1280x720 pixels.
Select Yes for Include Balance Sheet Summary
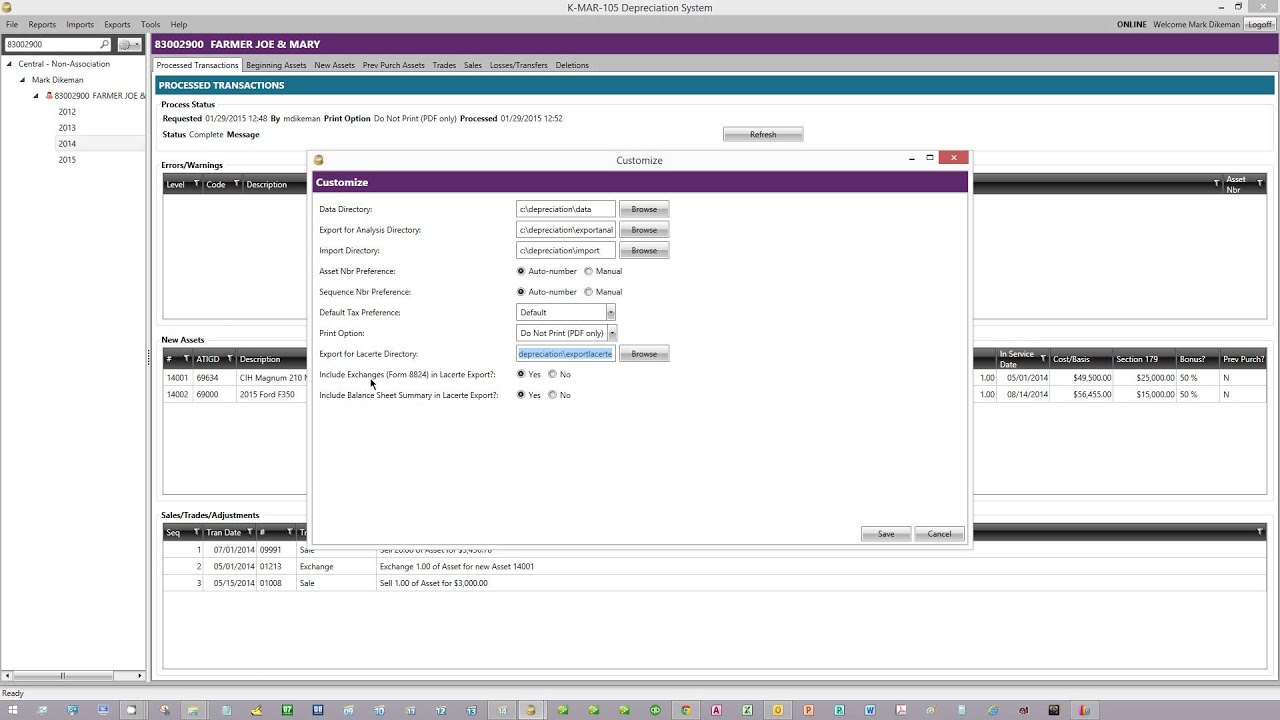click(521, 395)
